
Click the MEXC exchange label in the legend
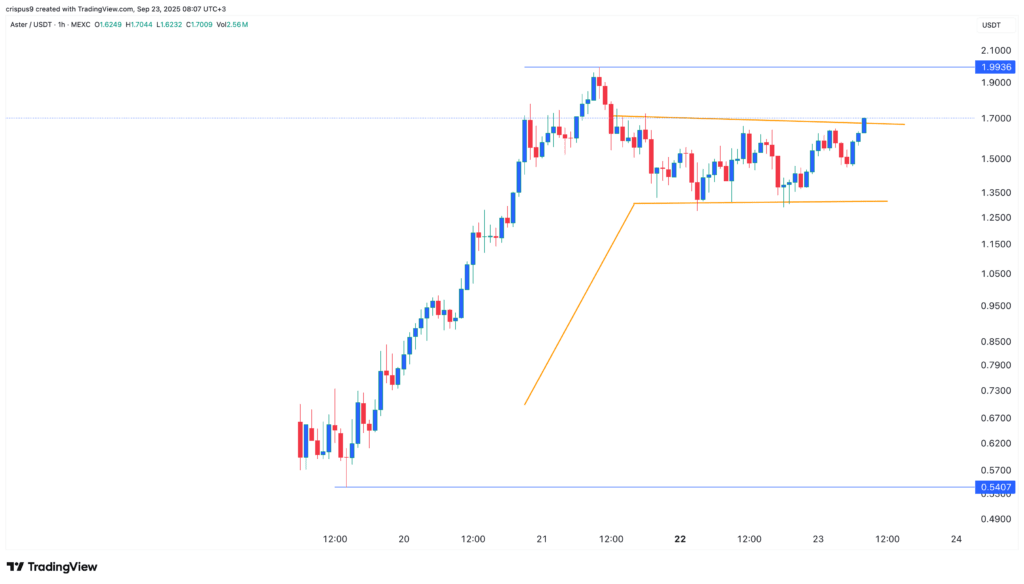pos(80,25)
